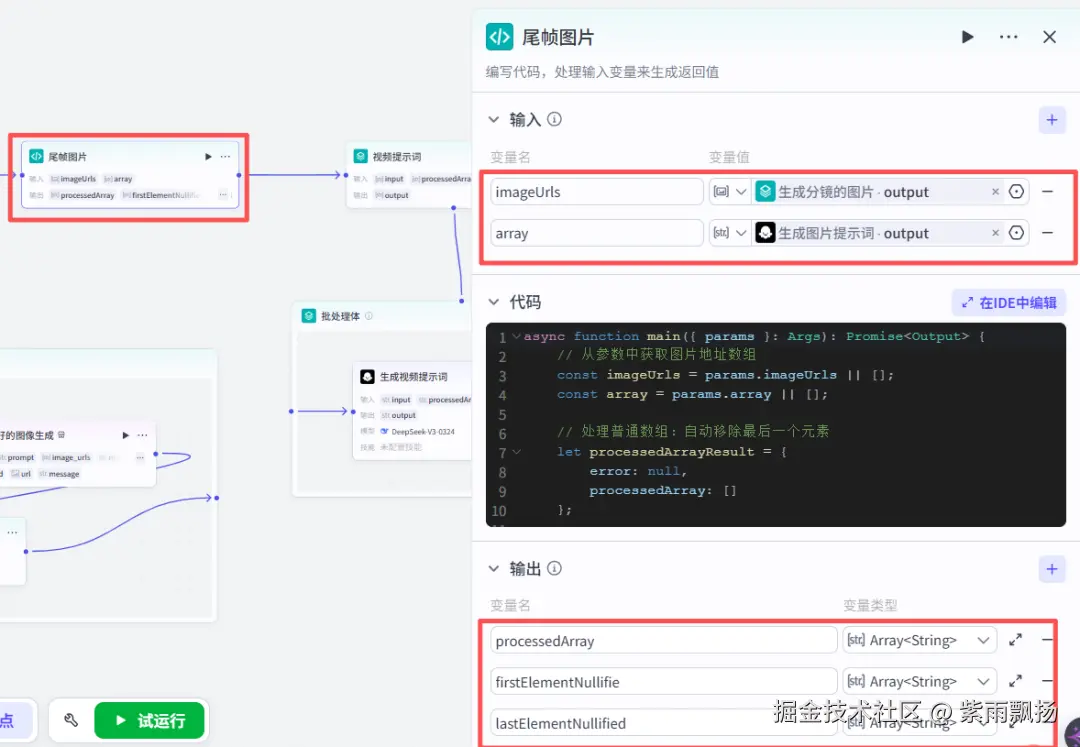Edit the array variable name field

pyautogui.click(x=596, y=233)
